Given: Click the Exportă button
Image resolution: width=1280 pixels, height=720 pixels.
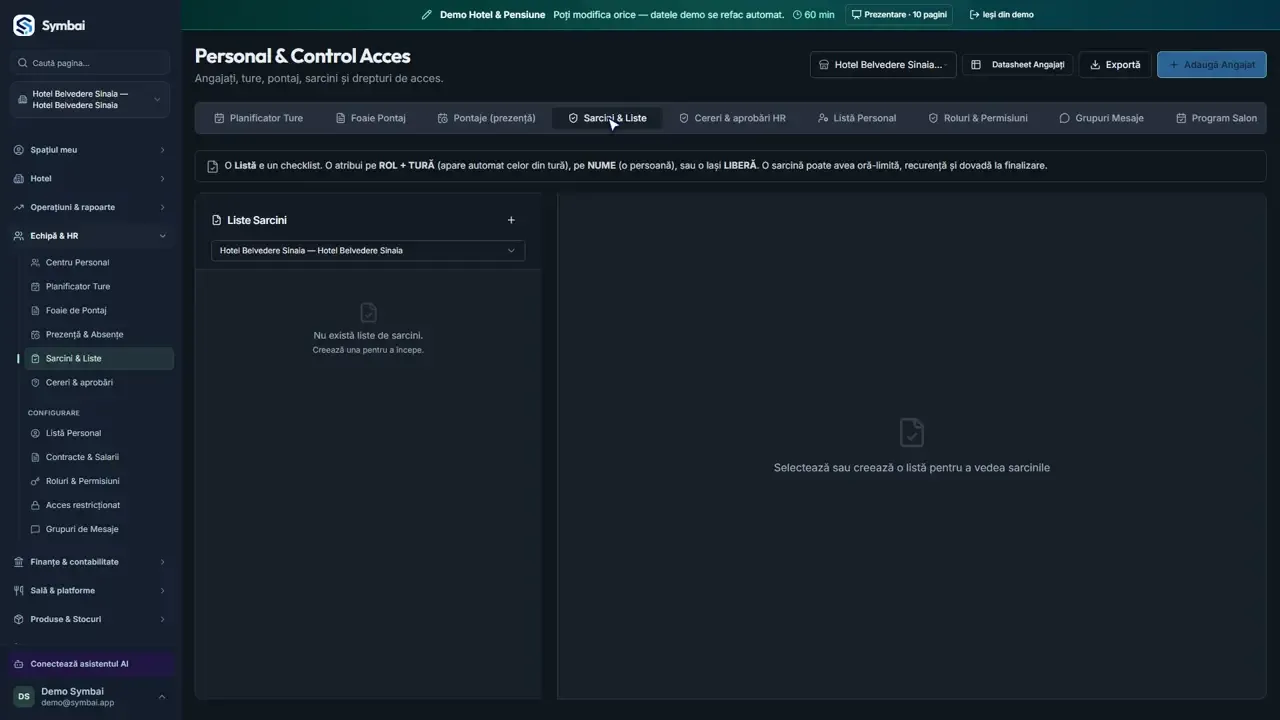Looking at the screenshot, I should 1115,65.
